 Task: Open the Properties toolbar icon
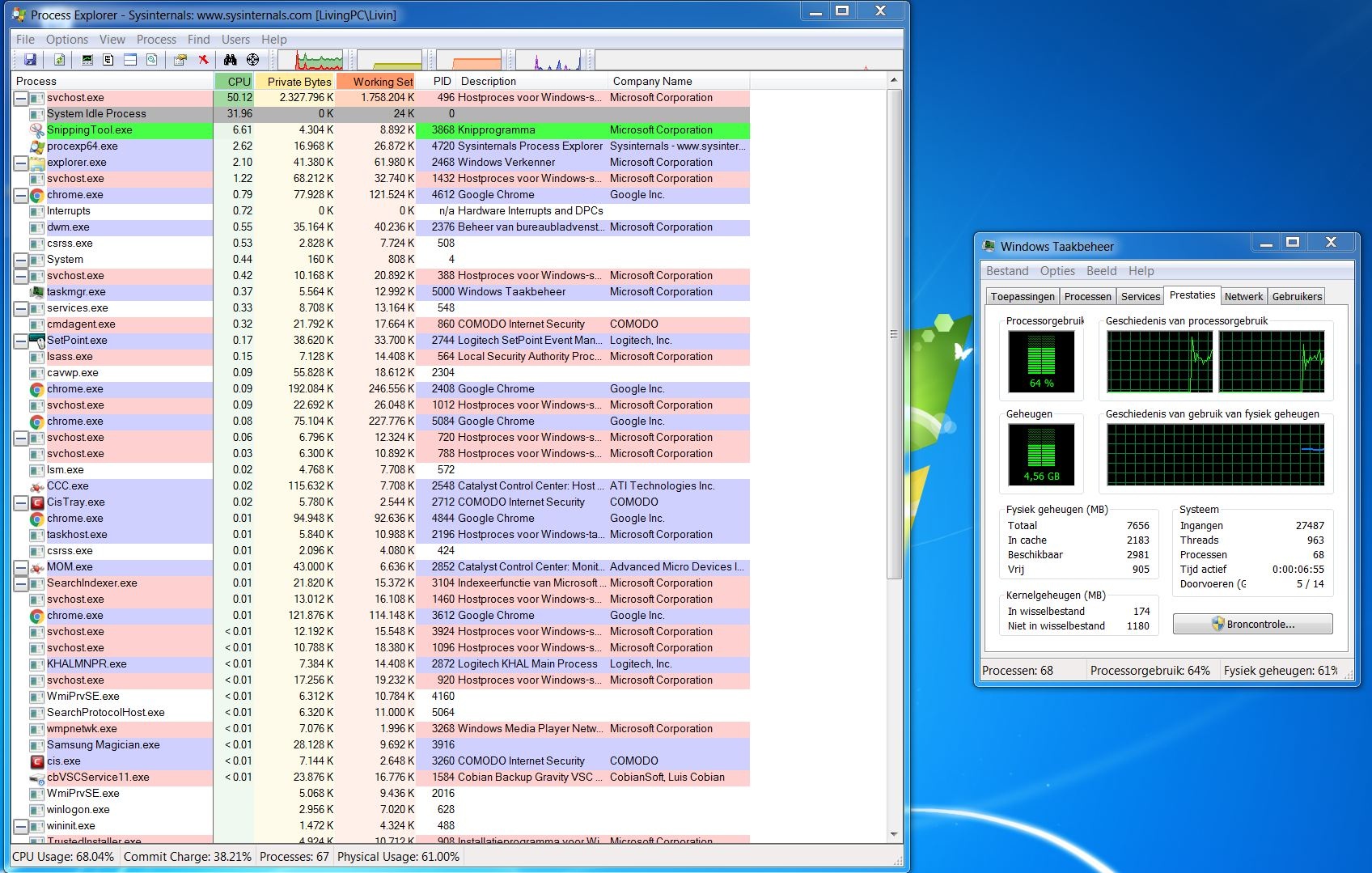point(180,60)
